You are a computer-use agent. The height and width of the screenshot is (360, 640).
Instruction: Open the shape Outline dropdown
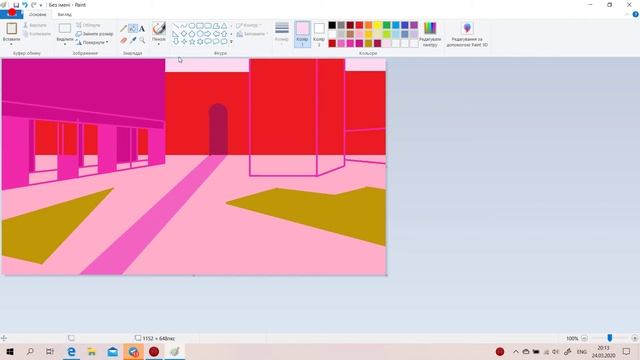tap(249, 25)
